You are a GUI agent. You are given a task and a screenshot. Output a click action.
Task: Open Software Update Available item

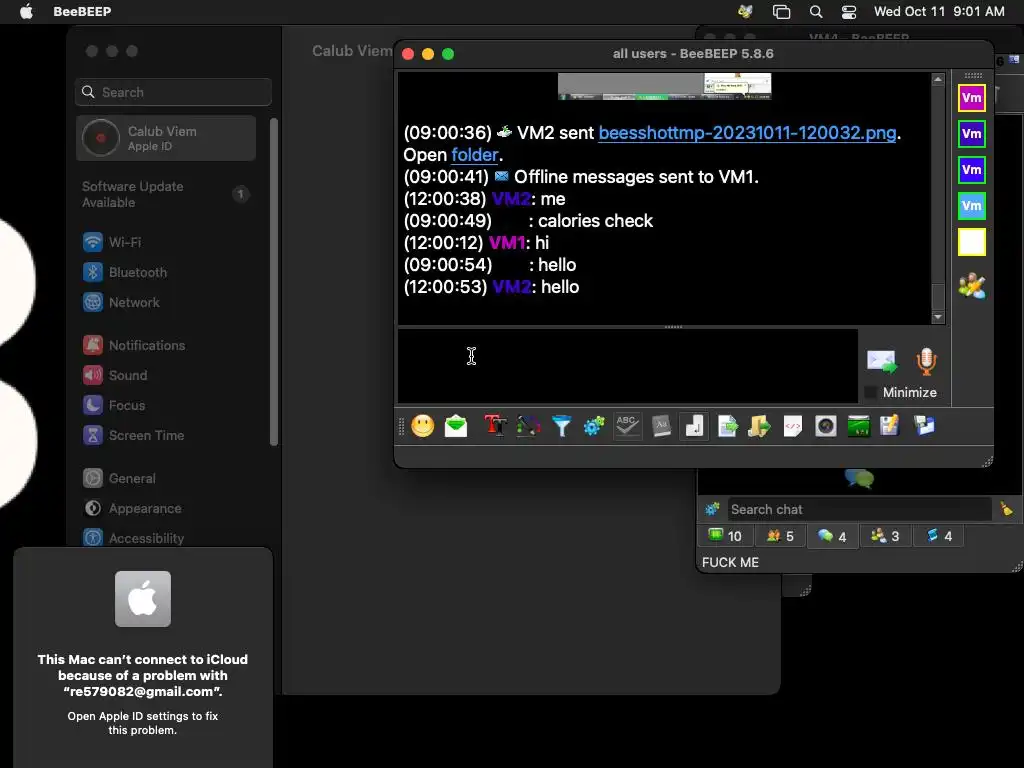coord(166,195)
